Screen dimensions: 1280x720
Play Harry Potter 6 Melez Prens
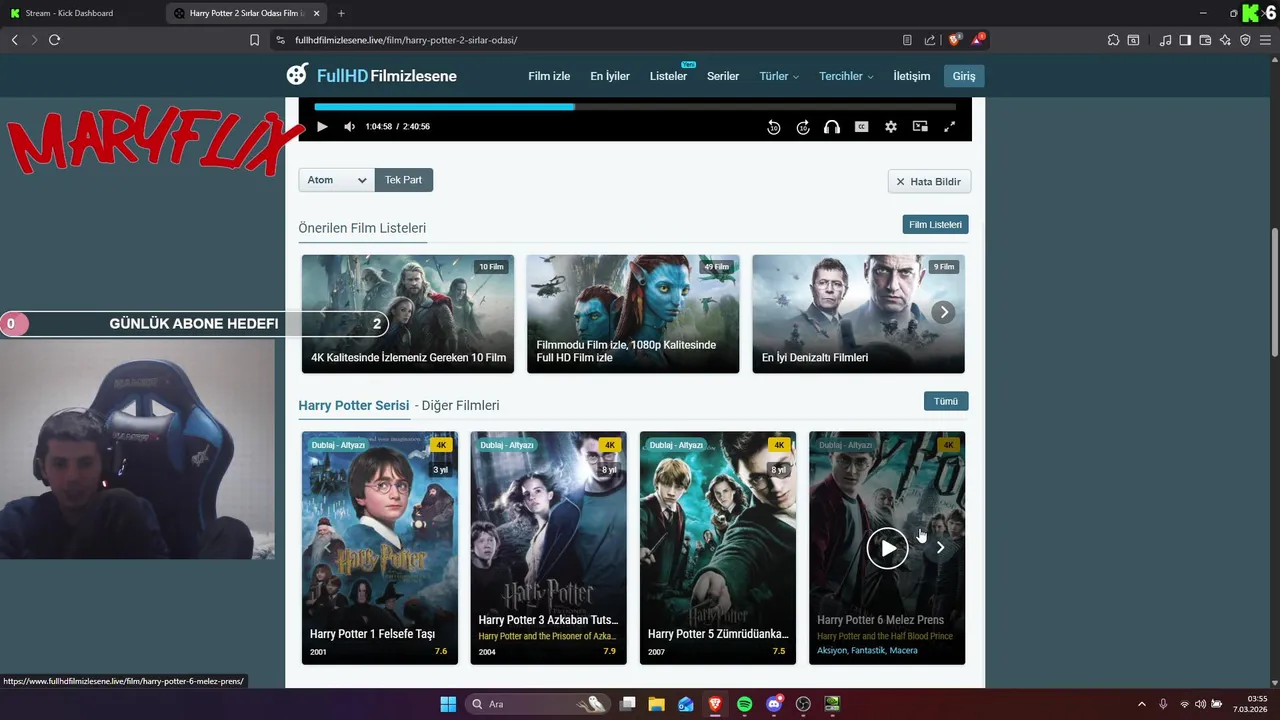pyautogui.click(x=887, y=548)
